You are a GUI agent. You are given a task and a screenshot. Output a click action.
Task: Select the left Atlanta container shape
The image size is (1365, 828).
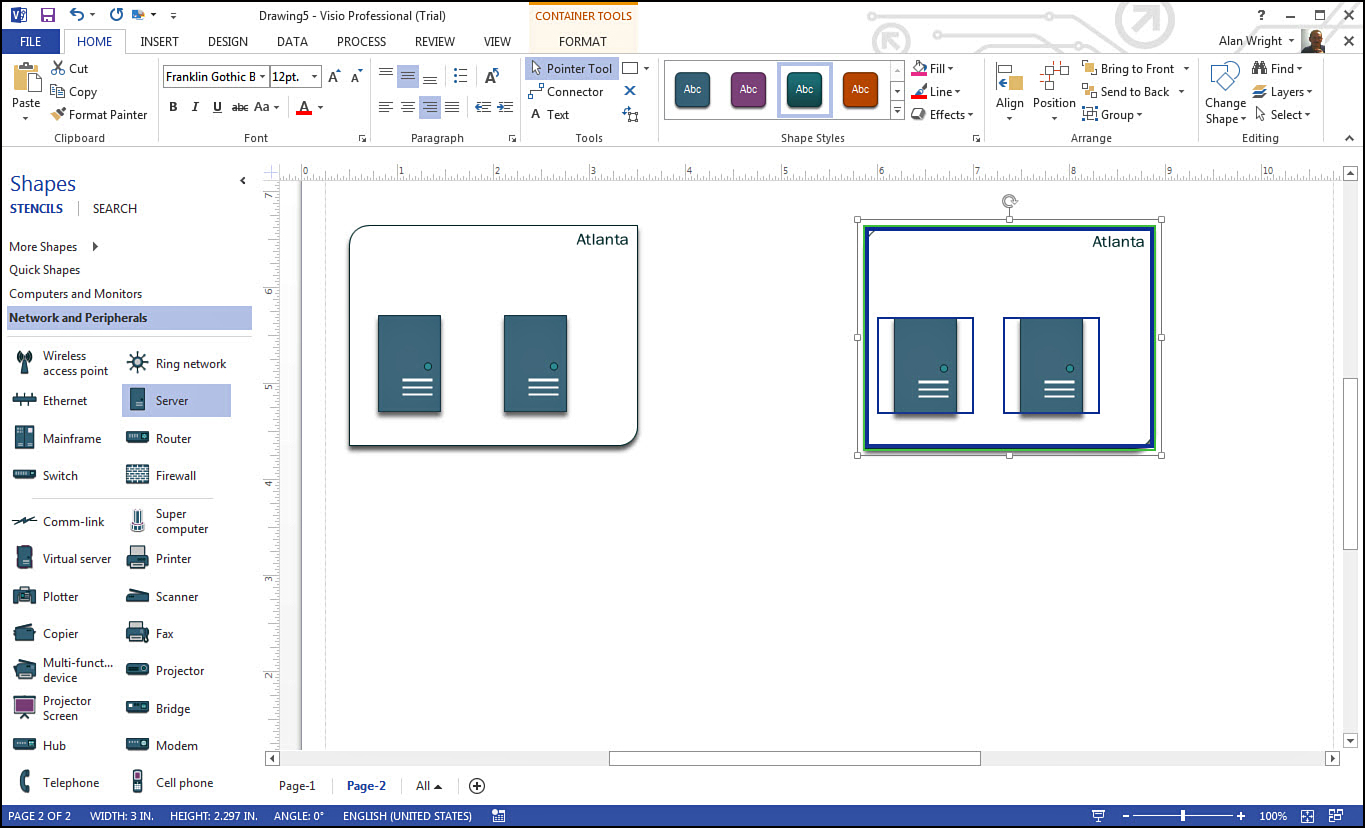pos(493,336)
